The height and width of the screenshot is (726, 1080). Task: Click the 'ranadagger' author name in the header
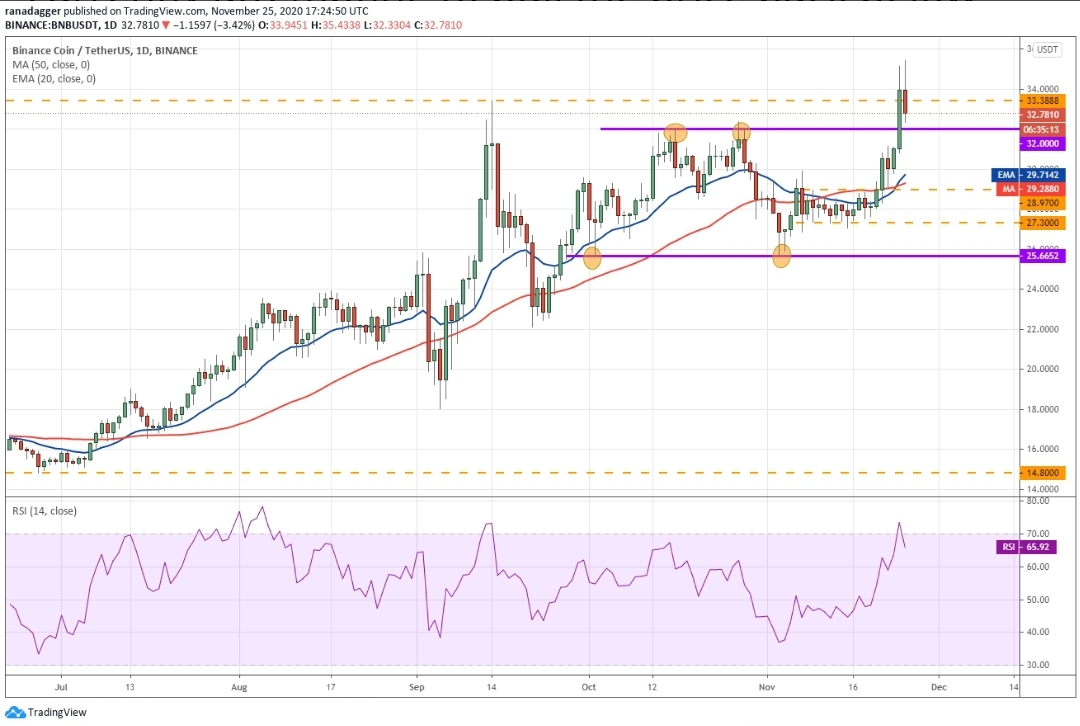click(x=32, y=11)
